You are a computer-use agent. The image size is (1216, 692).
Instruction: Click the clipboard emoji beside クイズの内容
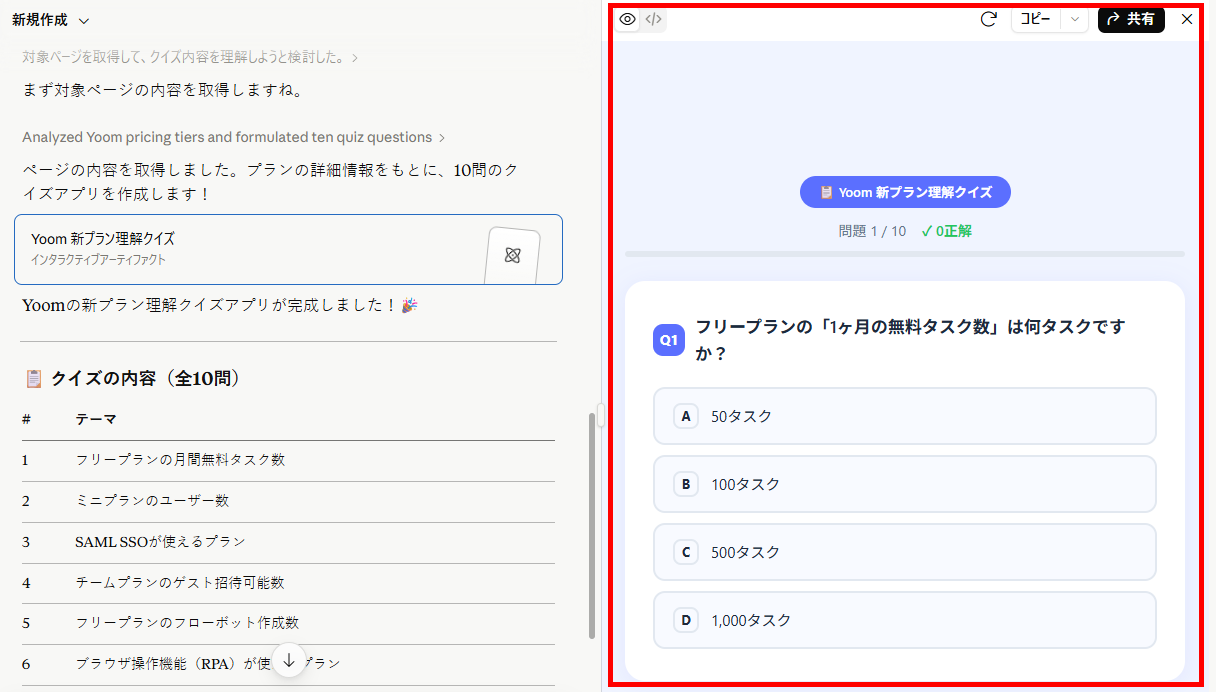[33, 379]
